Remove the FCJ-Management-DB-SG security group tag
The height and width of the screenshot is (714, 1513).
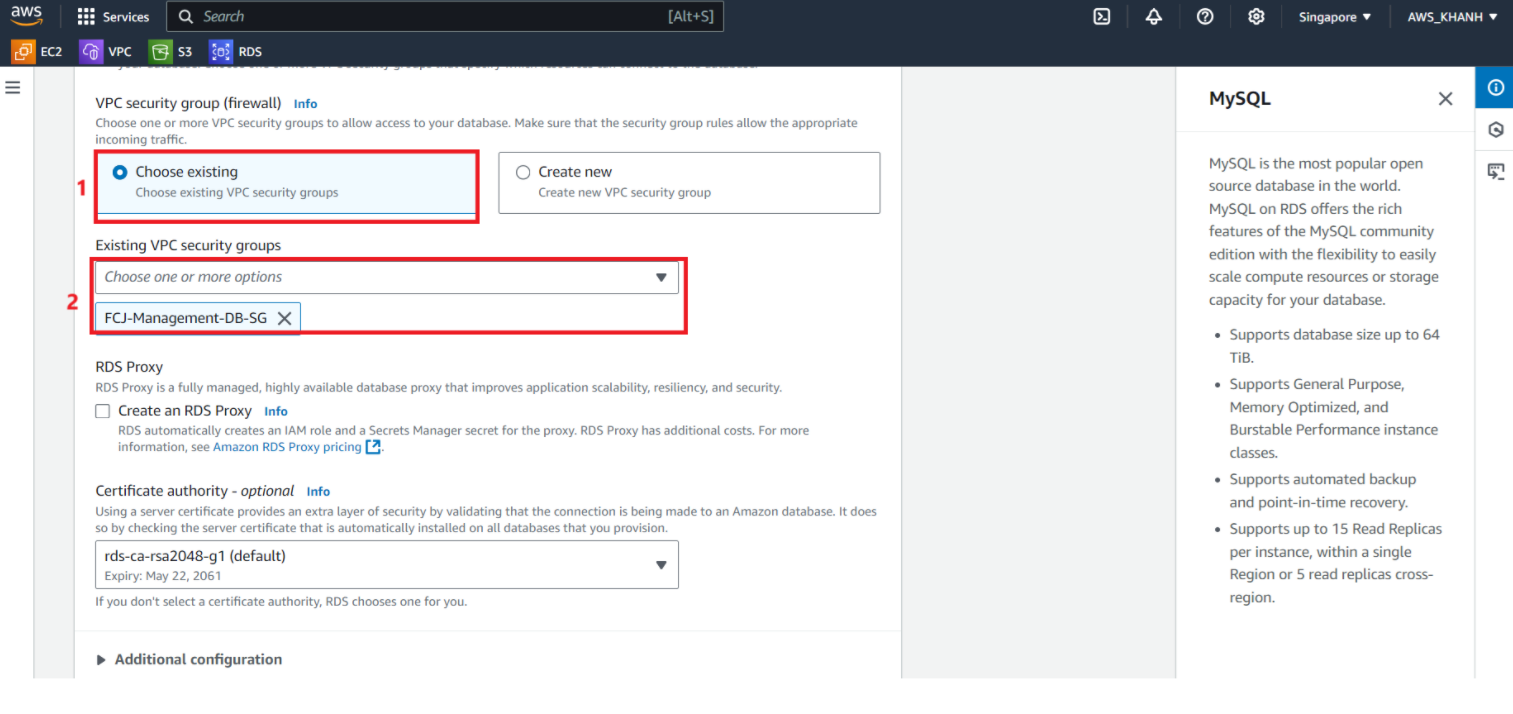pos(284,318)
